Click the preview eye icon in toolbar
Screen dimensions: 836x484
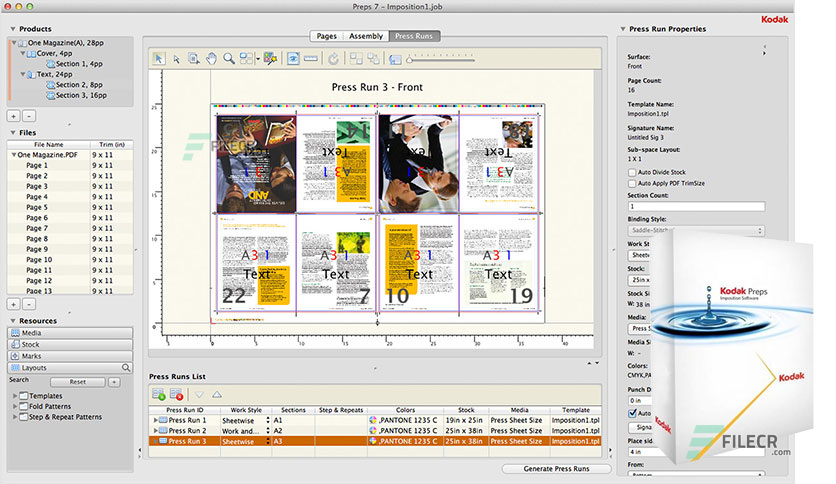294,59
